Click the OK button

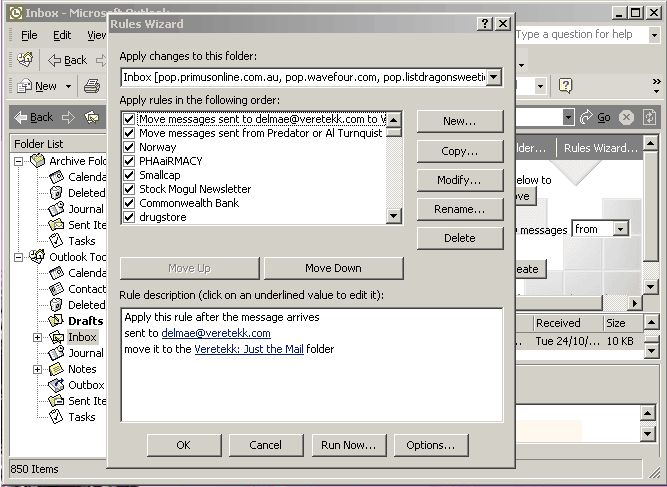point(184,445)
